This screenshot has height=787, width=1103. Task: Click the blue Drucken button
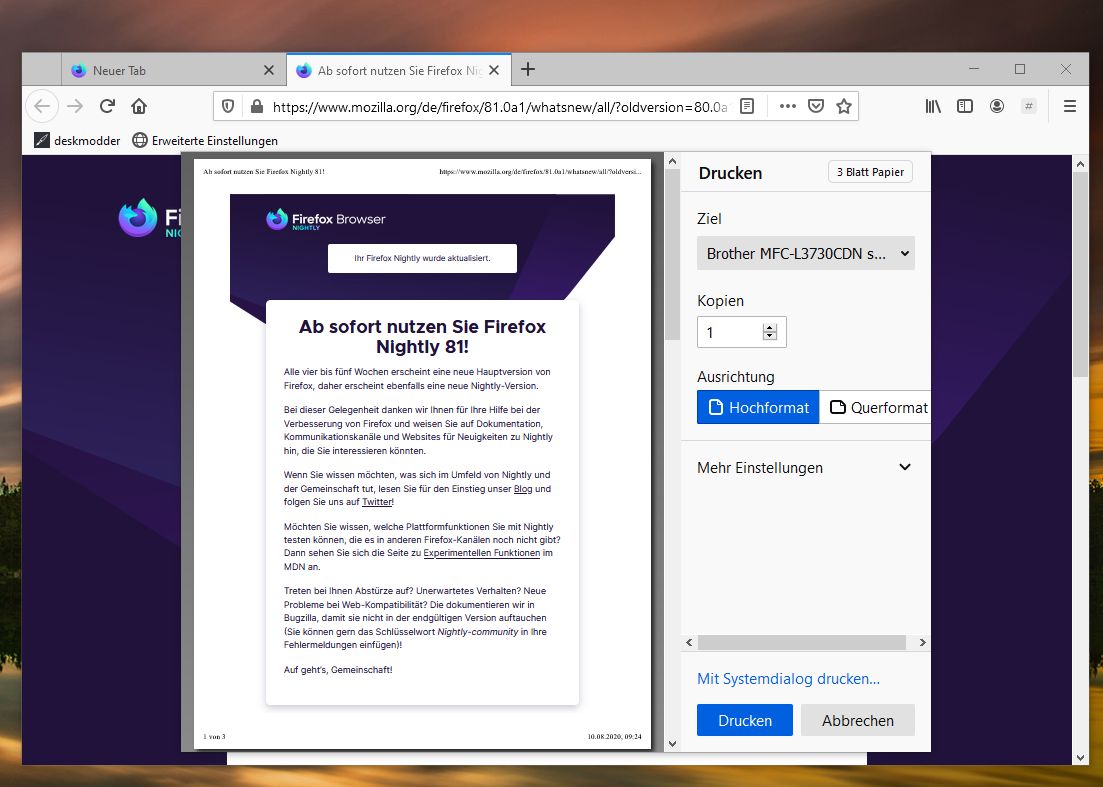(745, 720)
